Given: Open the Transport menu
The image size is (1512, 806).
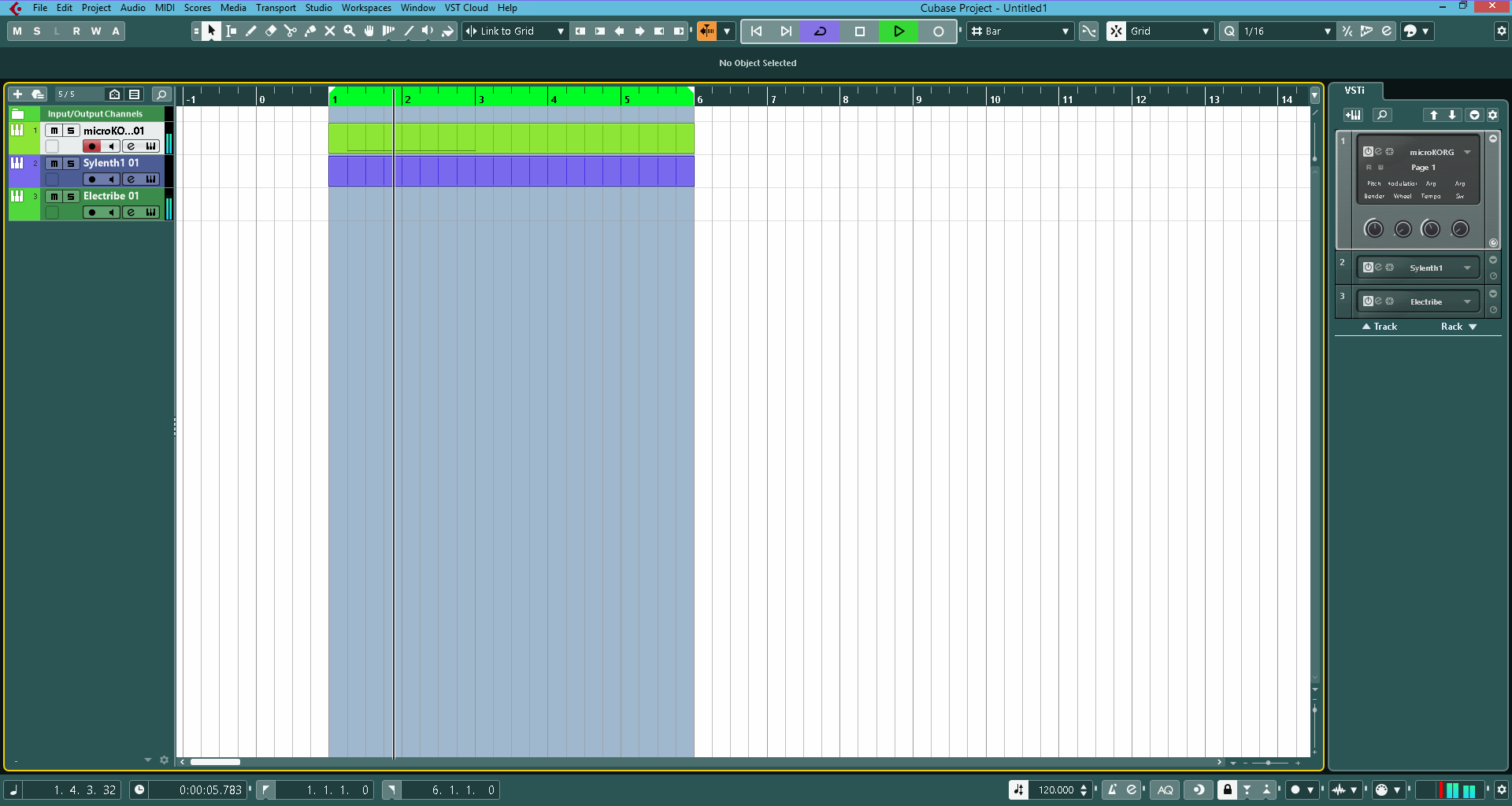Looking at the screenshot, I should tap(276, 8).
